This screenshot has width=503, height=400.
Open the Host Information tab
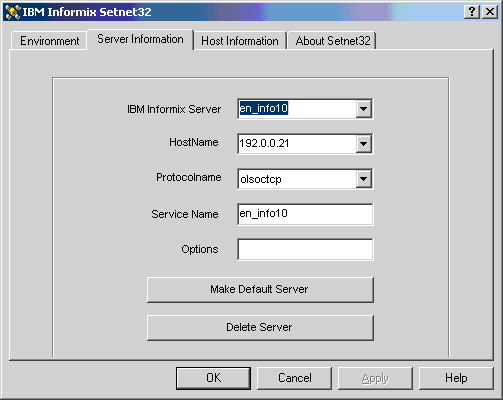240,41
